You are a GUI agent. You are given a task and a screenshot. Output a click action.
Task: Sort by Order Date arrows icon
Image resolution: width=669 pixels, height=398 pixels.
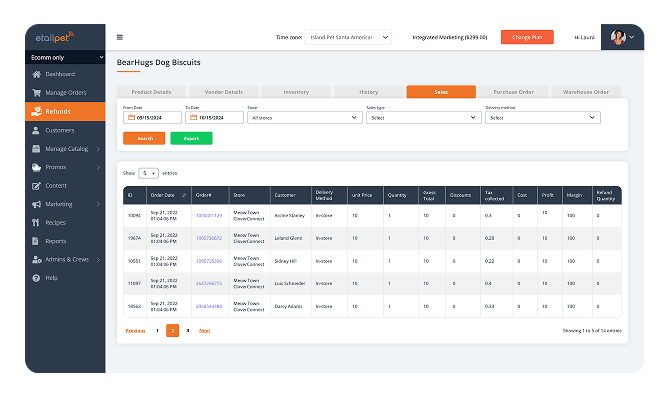pyautogui.click(x=184, y=195)
